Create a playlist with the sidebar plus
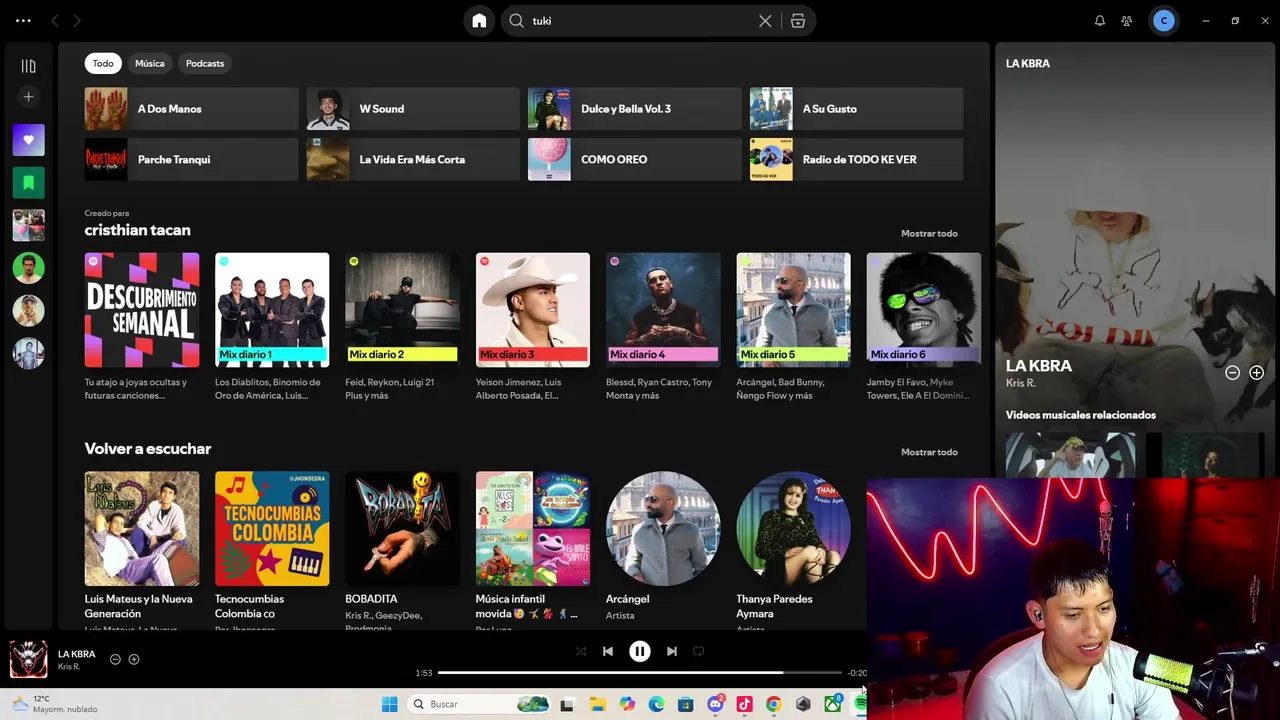1280x720 pixels. click(28, 97)
